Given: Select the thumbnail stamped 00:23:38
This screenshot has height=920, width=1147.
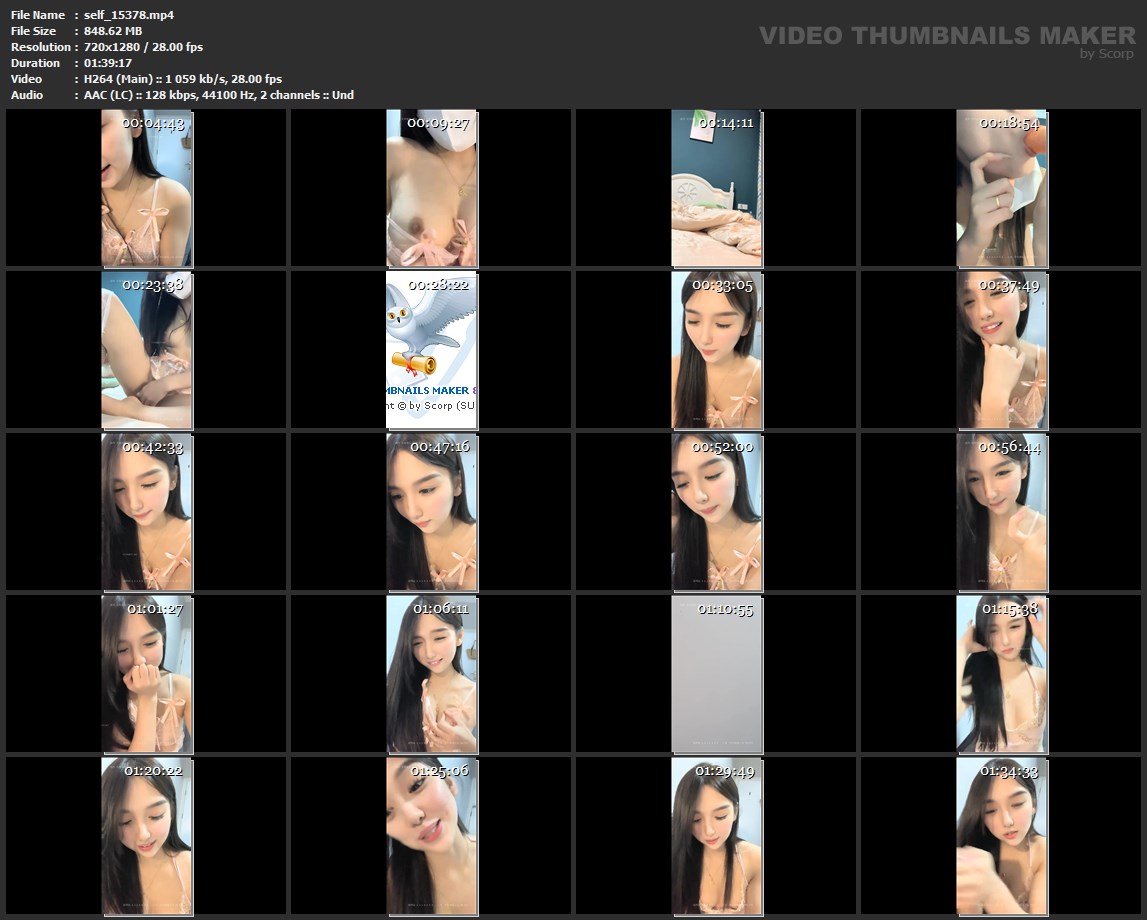Looking at the screenshot, I should (147, 350).
